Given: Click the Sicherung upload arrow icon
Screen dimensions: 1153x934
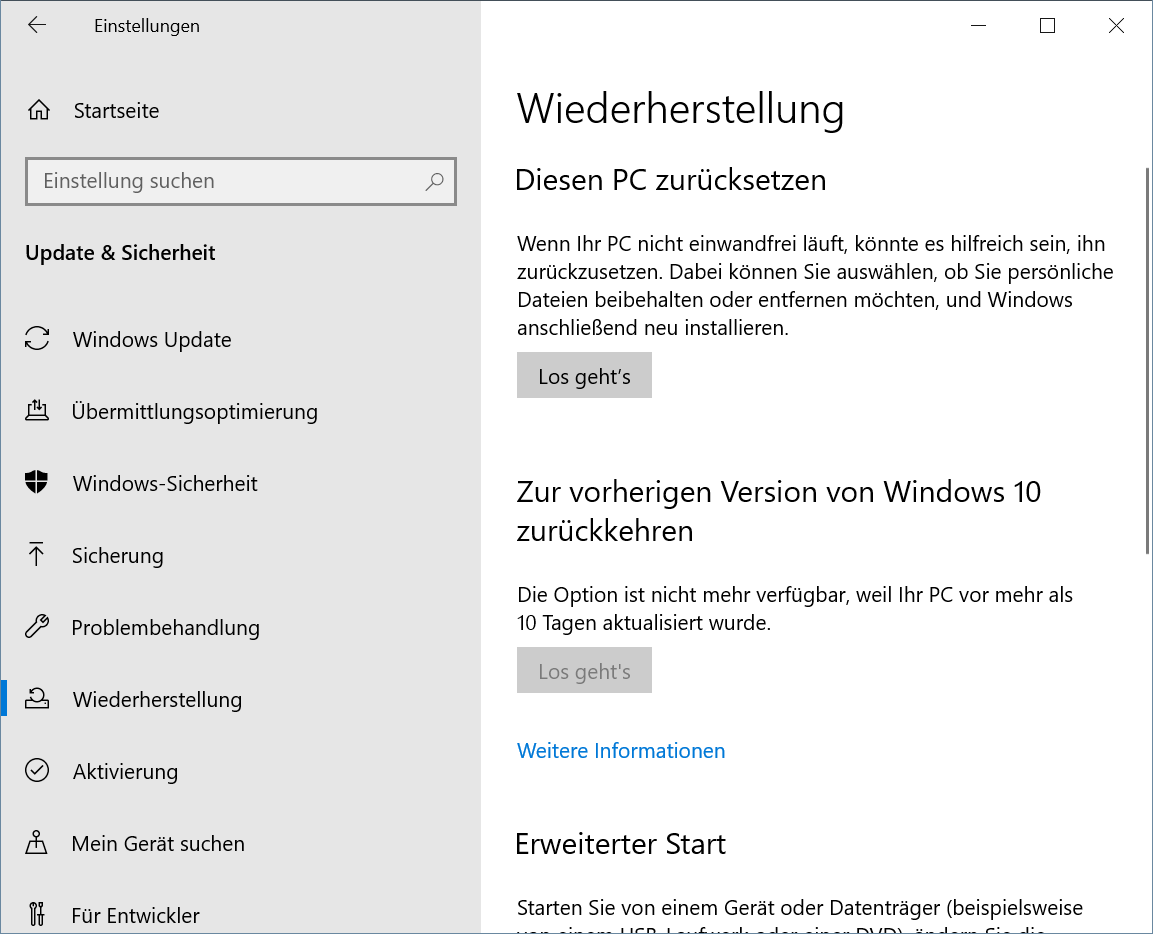Looking at the screenshot, I should click(x=36, y=554).
